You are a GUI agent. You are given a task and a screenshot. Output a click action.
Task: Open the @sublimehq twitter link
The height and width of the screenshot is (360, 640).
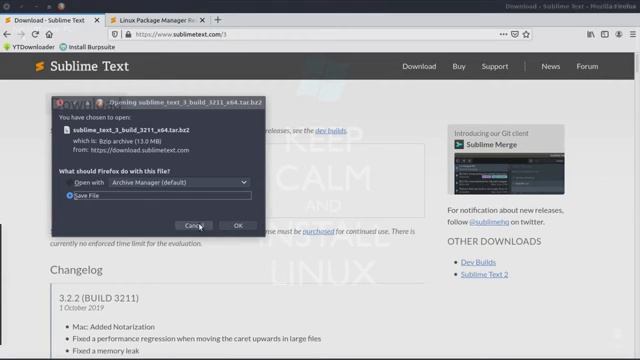pyautogui.click(x=489, y=222)
